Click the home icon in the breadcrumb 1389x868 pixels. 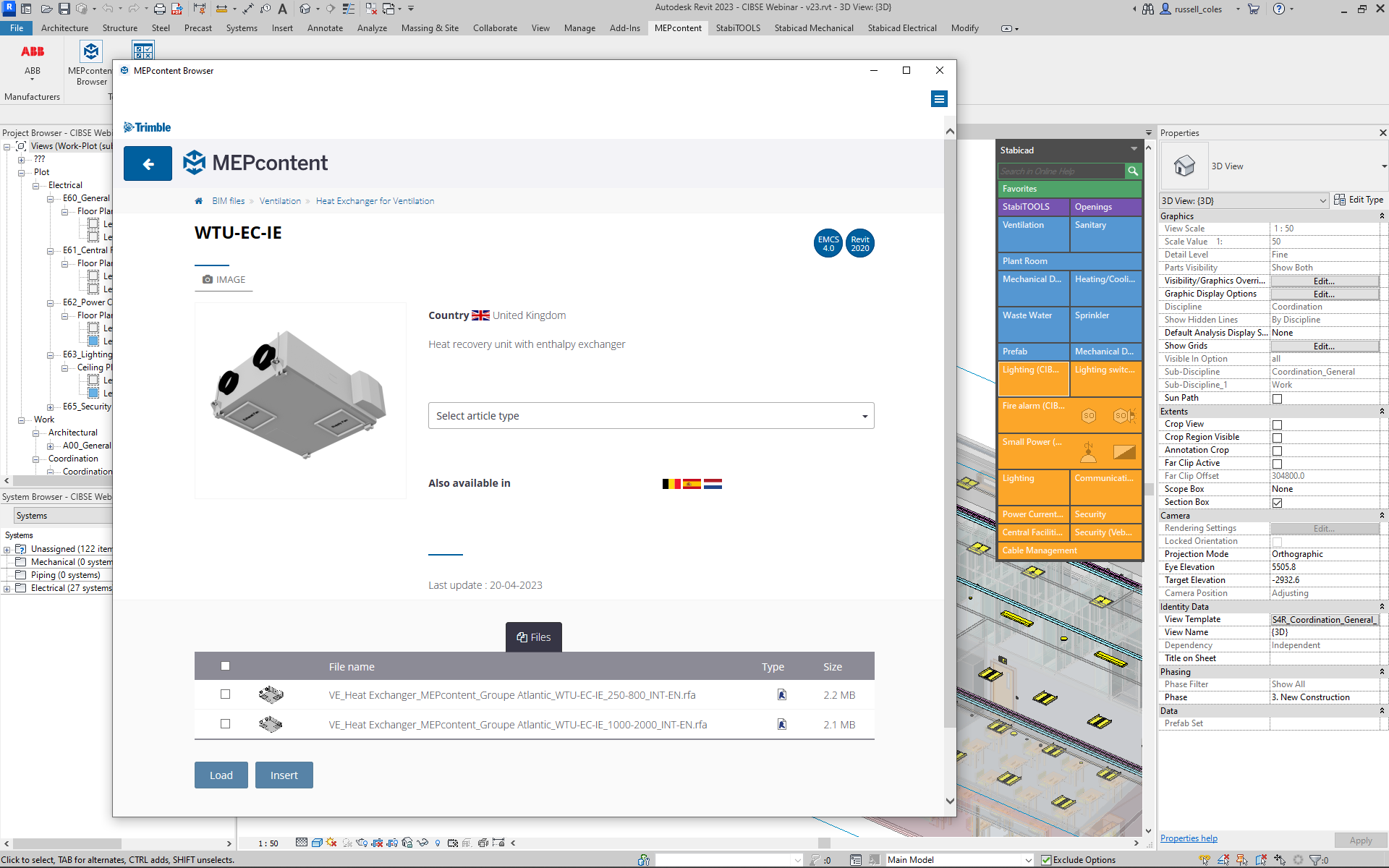[199, 201]
